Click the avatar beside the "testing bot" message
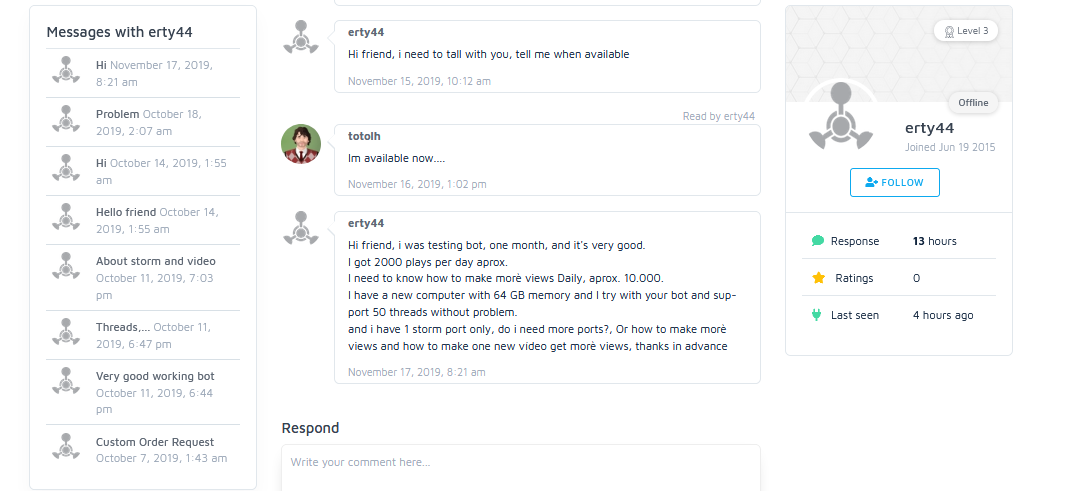Image resolution: width=1067 pixels, height=491 pixels. click(301, 229)
